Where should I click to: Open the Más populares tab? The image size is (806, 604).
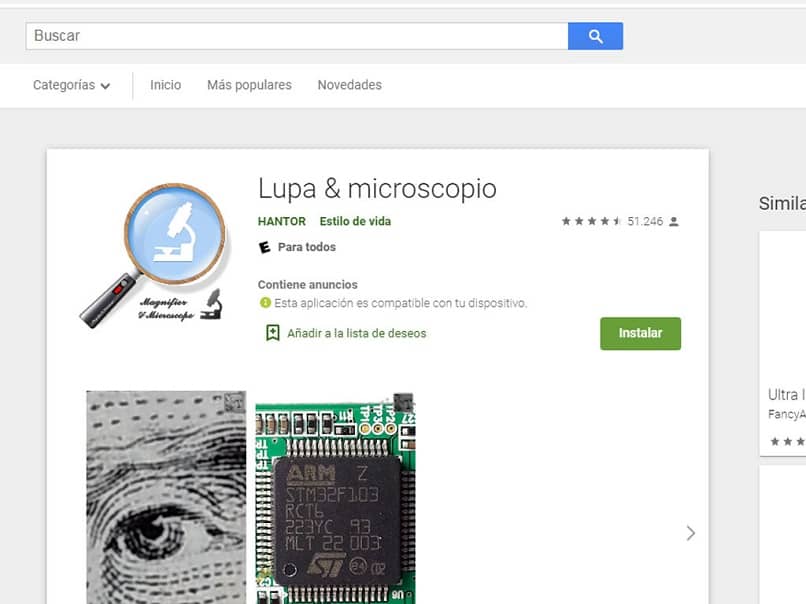pyautogui.click(x=249, y=85)
